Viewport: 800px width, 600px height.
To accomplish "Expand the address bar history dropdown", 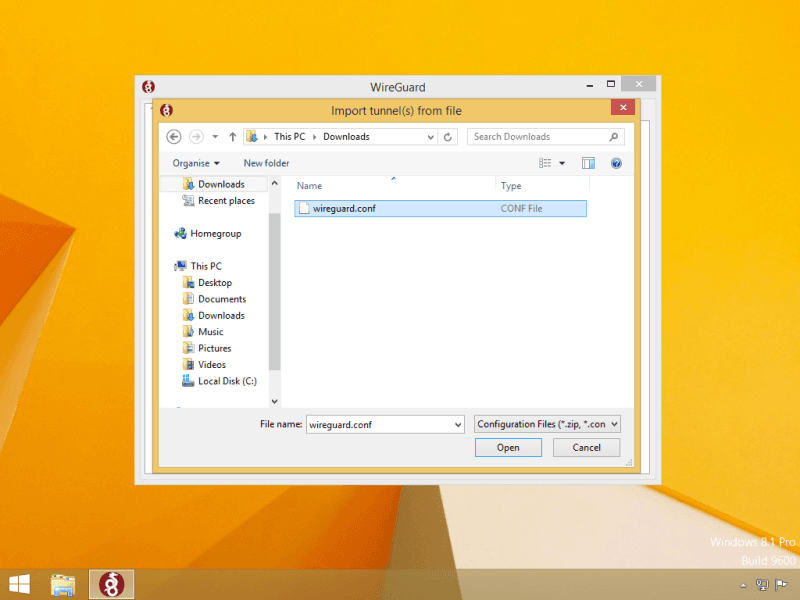I will tap(431, 137).
